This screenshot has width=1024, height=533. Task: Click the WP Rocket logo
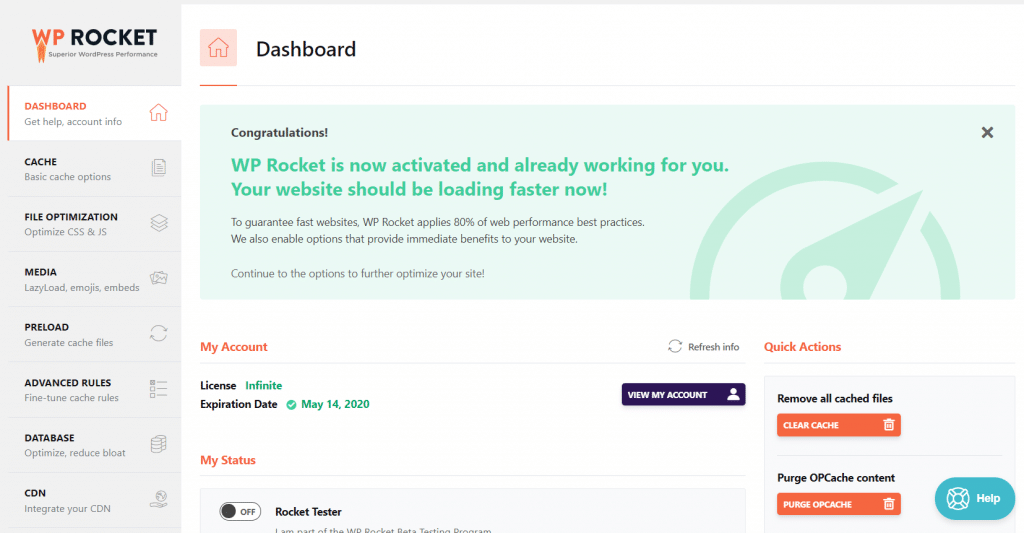tap(94, 42)
